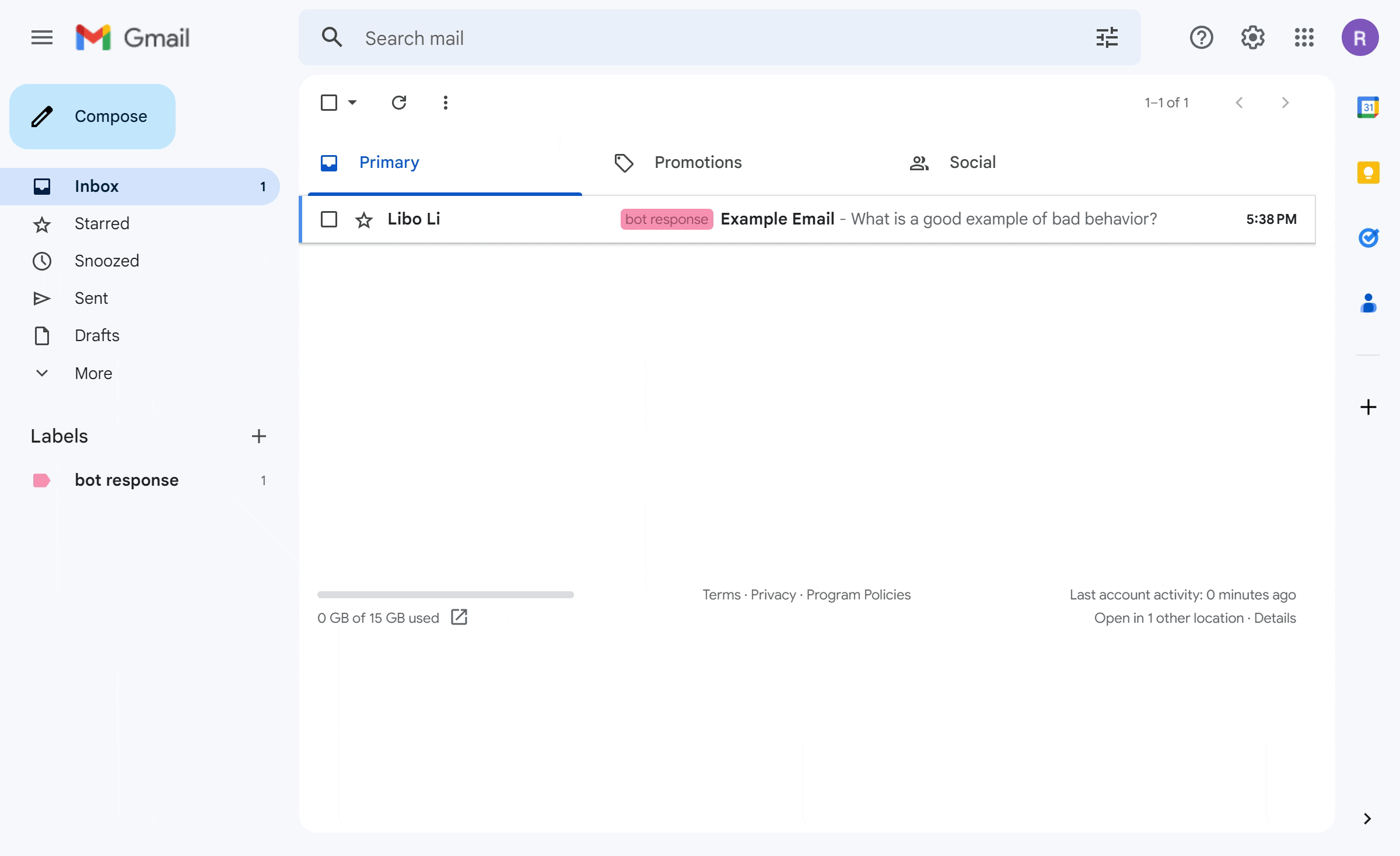Open Google Keep from the side panel

(x=1368, y=173)
